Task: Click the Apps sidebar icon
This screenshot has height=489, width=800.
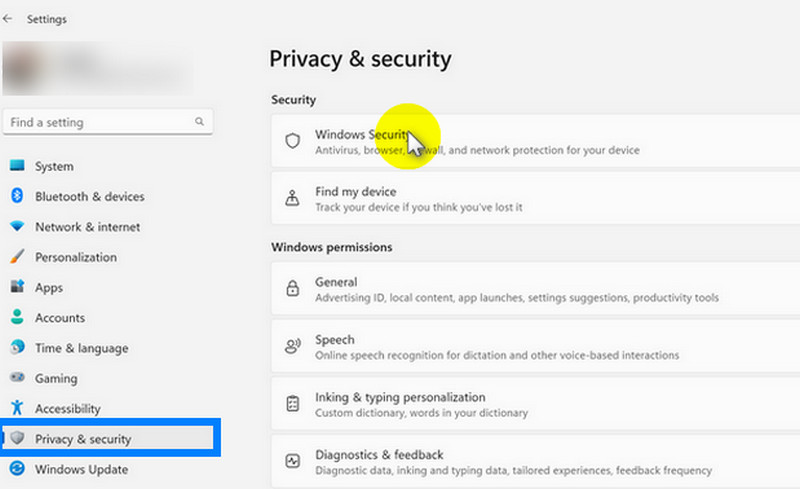Action: coord(16,287)
